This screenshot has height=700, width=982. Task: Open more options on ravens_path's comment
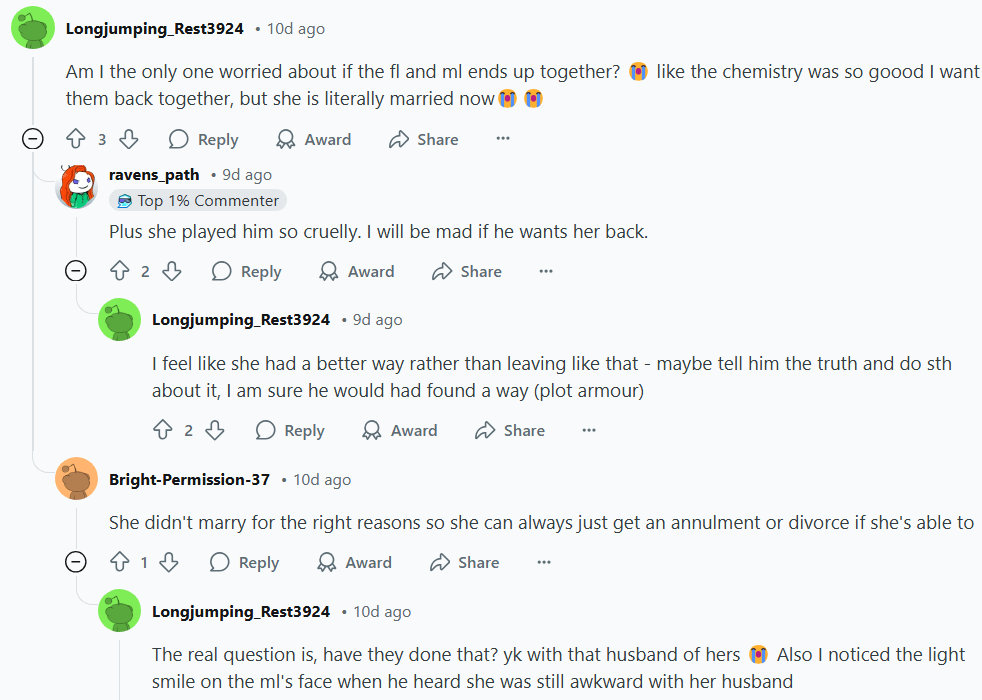click(546, 272)
